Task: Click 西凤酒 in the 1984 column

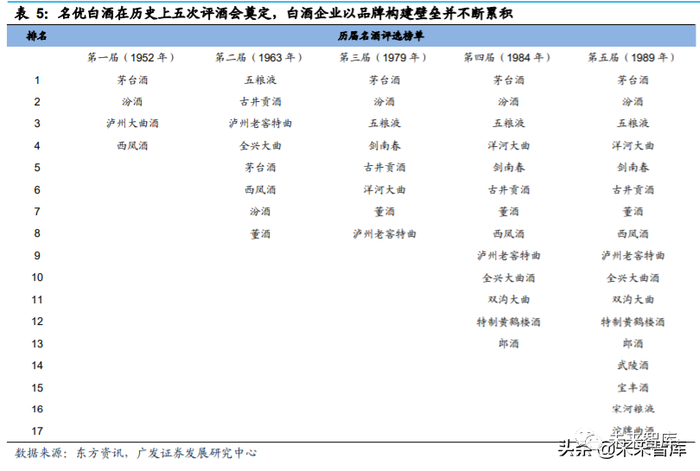Action: pos(508,234)
